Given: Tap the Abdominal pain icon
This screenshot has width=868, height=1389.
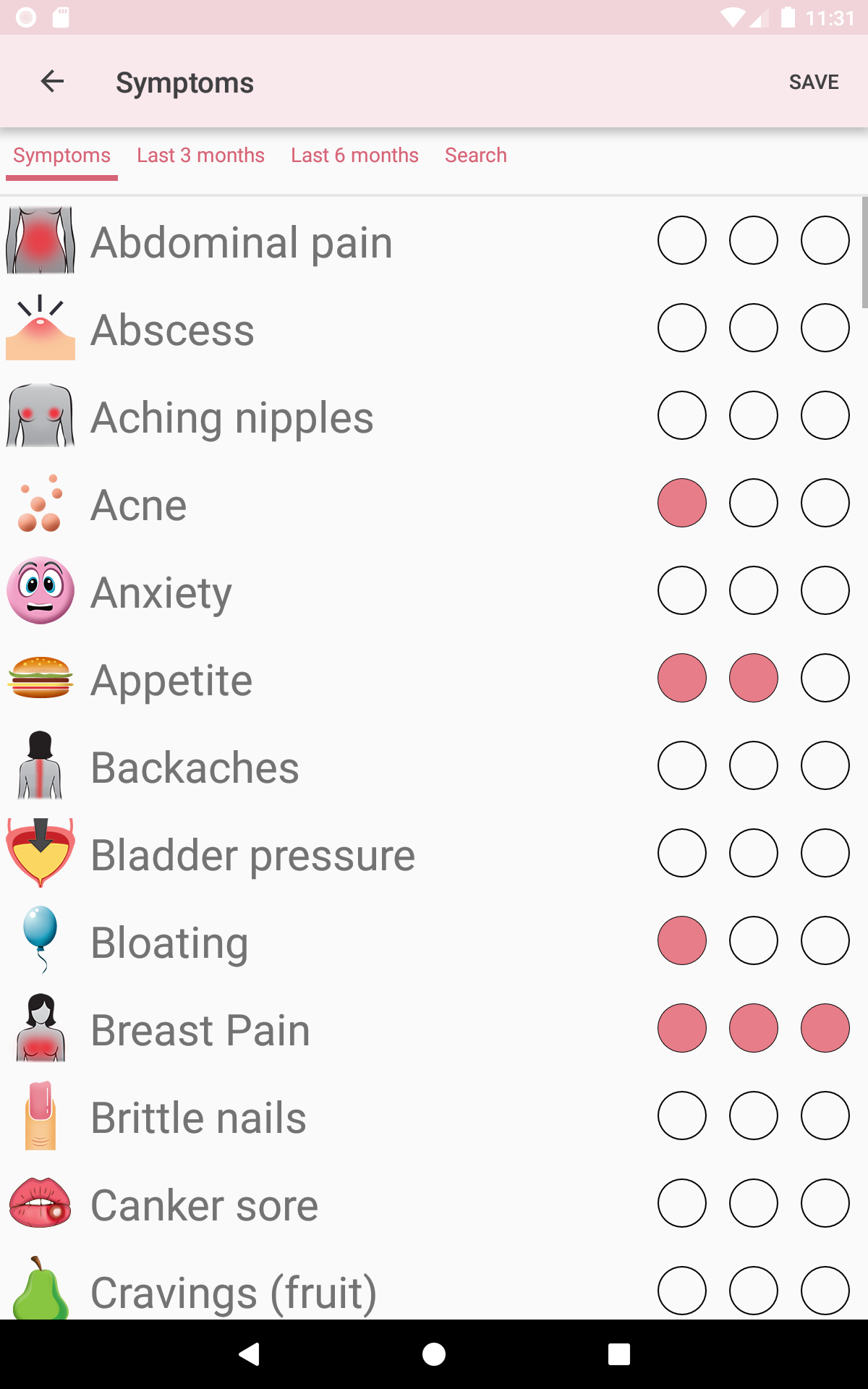Looking at the screenshot, I should tap(41, 241).
